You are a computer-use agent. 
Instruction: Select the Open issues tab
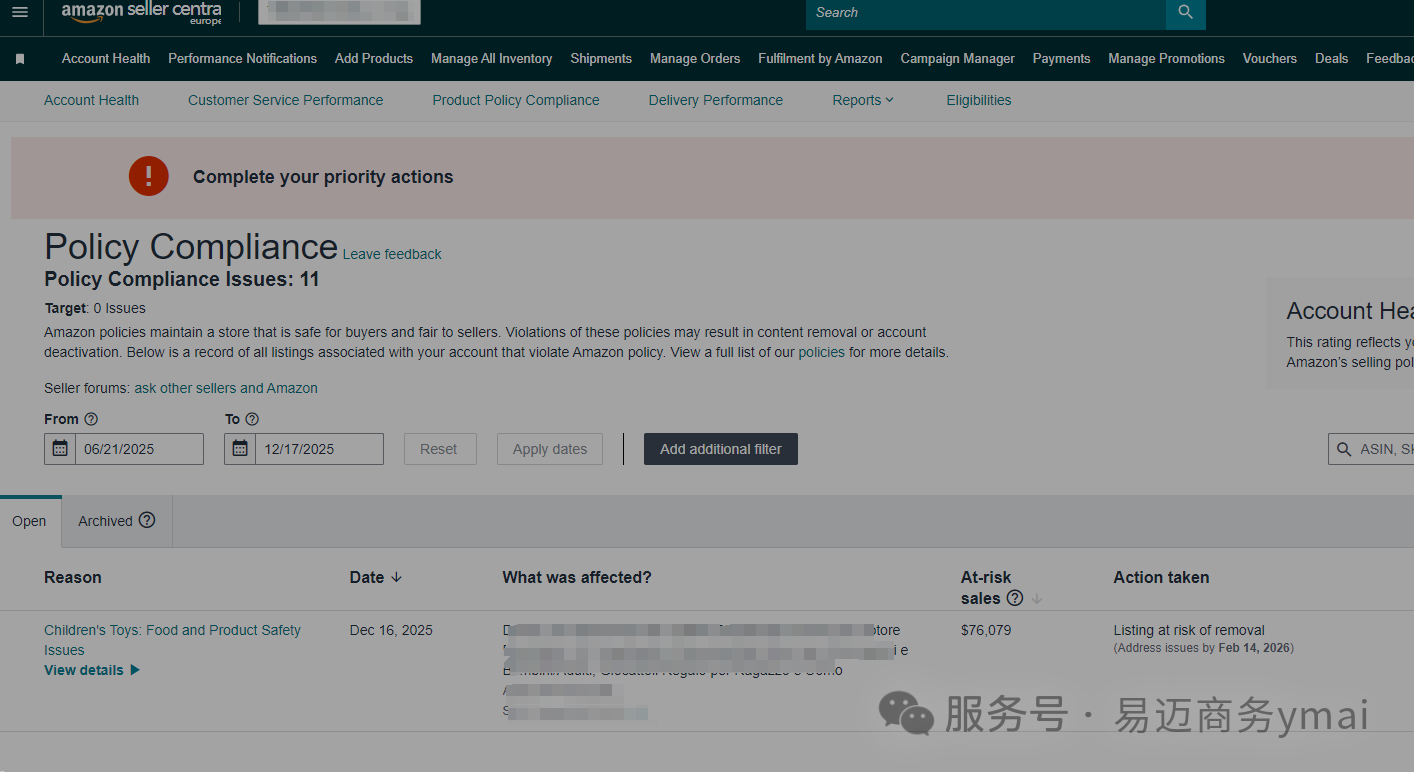click(30, 521)
